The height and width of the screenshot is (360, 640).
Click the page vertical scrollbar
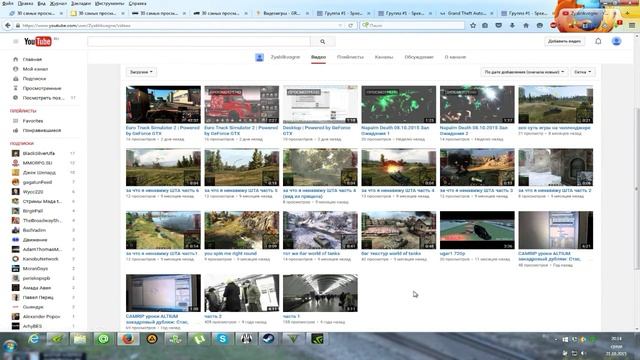pos(636,188)
